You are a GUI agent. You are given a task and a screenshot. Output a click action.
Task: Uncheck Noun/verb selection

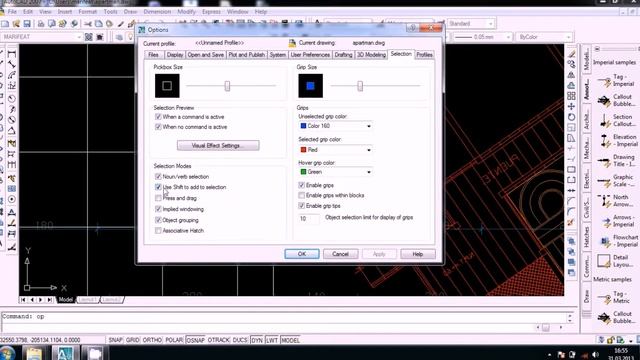point(158,176)
